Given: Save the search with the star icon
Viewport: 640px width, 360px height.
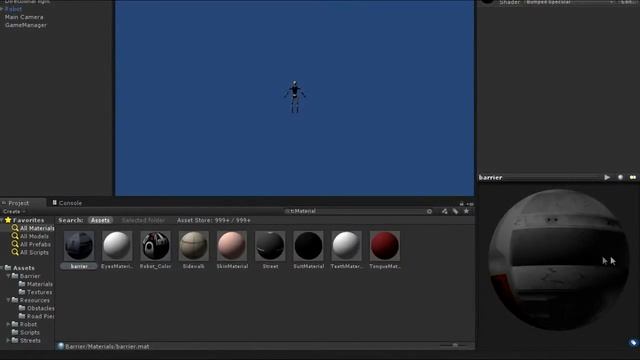Looking at the screenshot, I should tap(467, 211).
